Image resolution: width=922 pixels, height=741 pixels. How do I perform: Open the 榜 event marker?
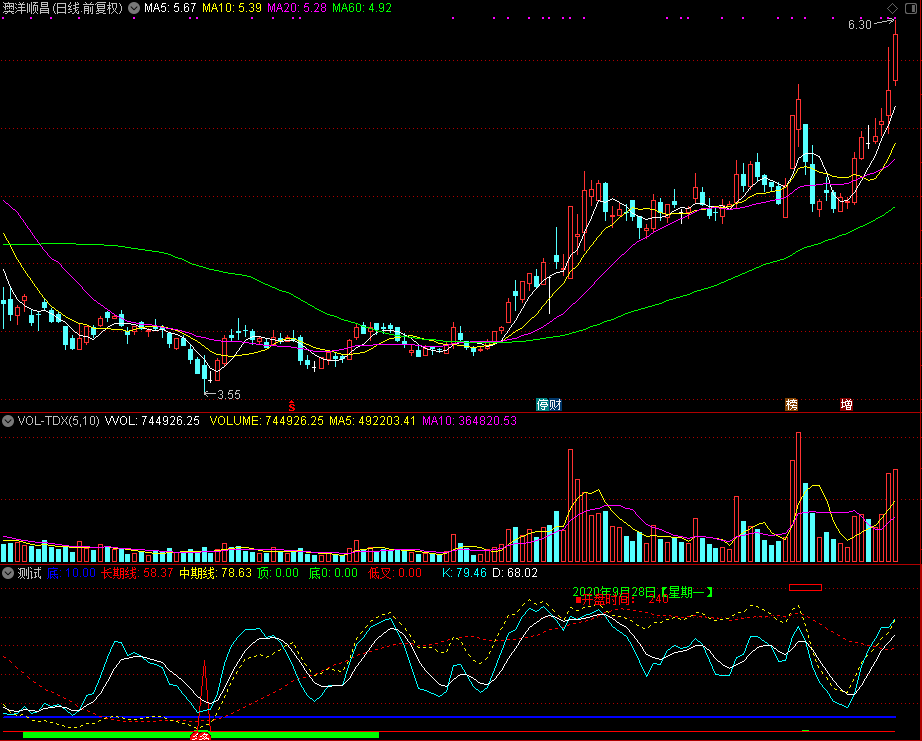792,405
